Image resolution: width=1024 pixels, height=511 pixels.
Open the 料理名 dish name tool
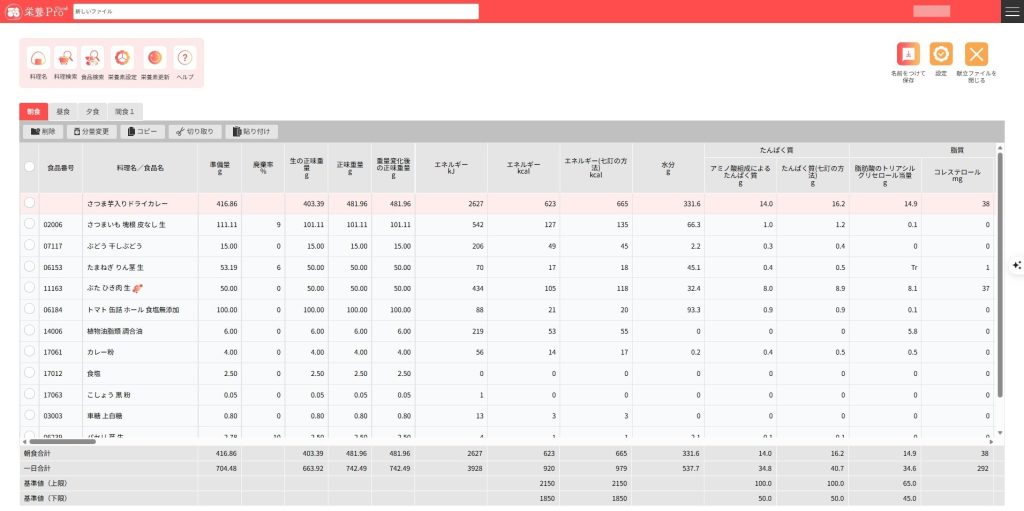tap(38, 59)
